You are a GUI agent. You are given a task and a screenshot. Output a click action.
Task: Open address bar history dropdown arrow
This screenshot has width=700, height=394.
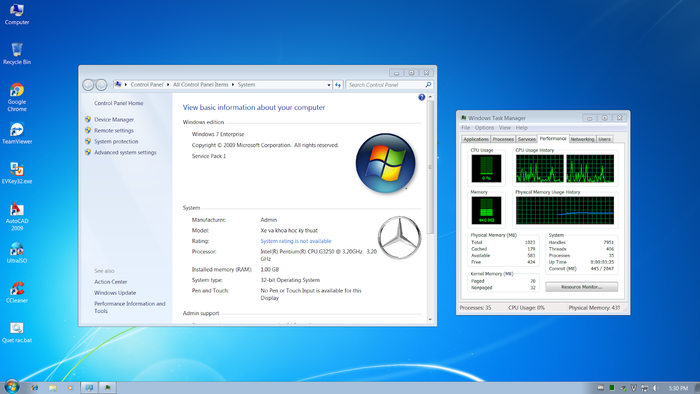(329, 85)
